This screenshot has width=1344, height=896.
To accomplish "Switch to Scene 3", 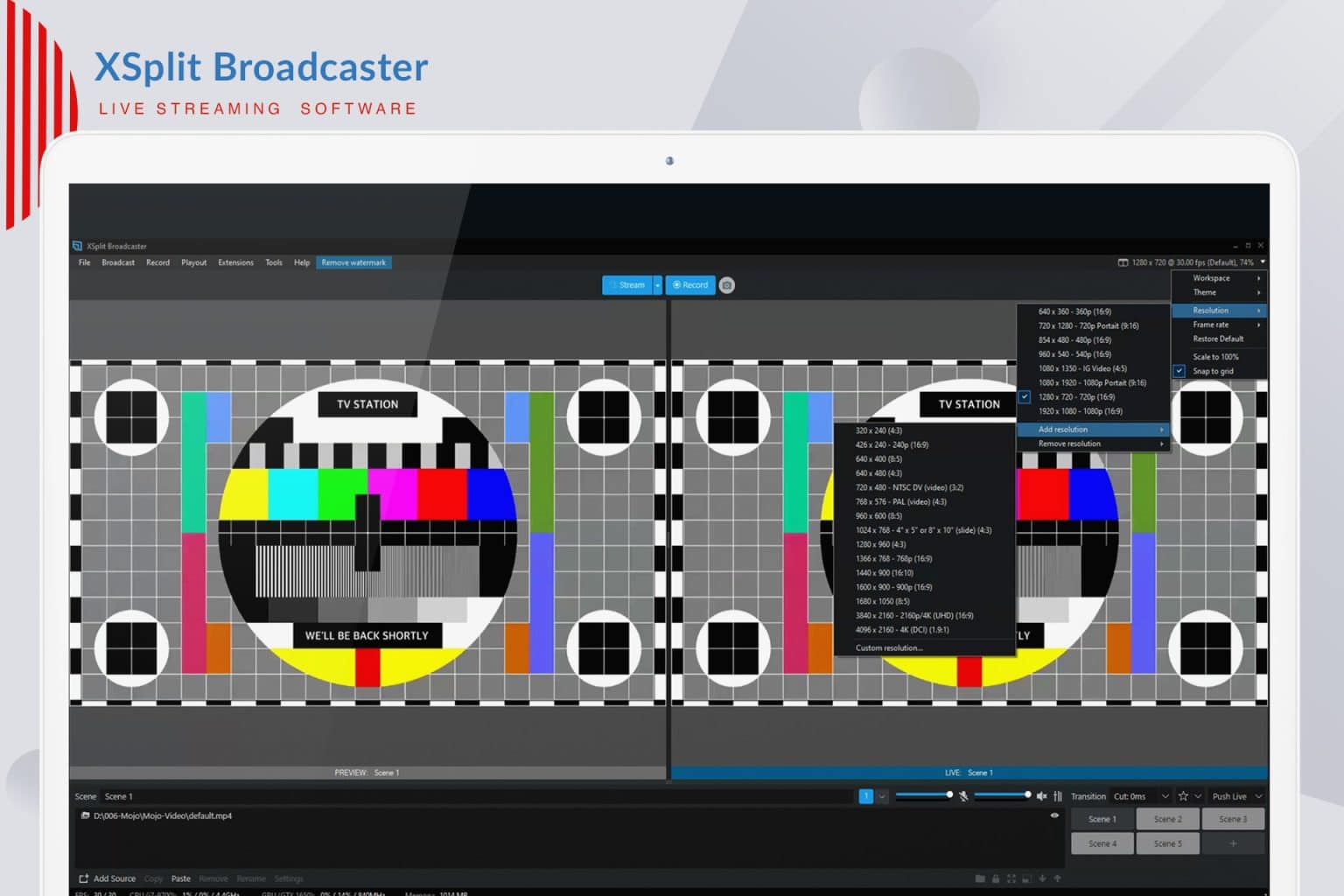I will (1233, 819).
